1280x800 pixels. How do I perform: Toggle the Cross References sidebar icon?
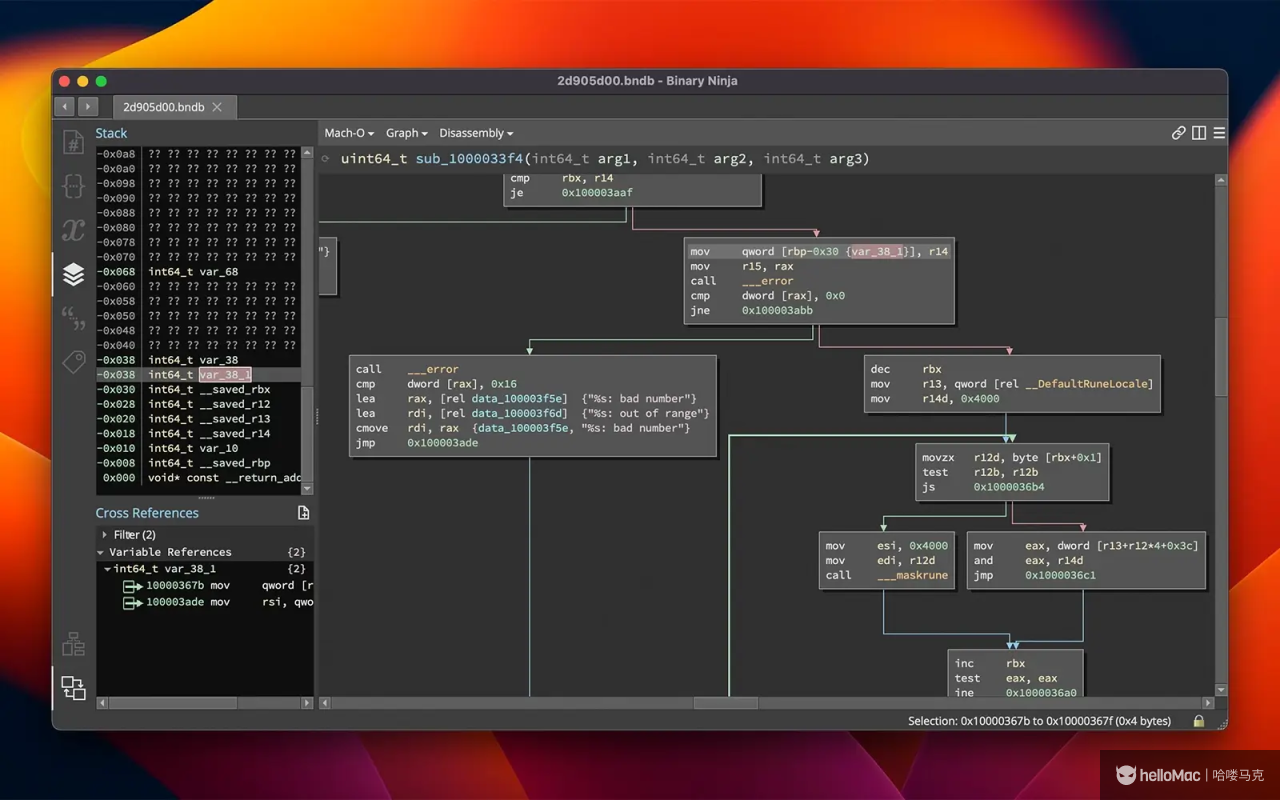tap(73, 687)
